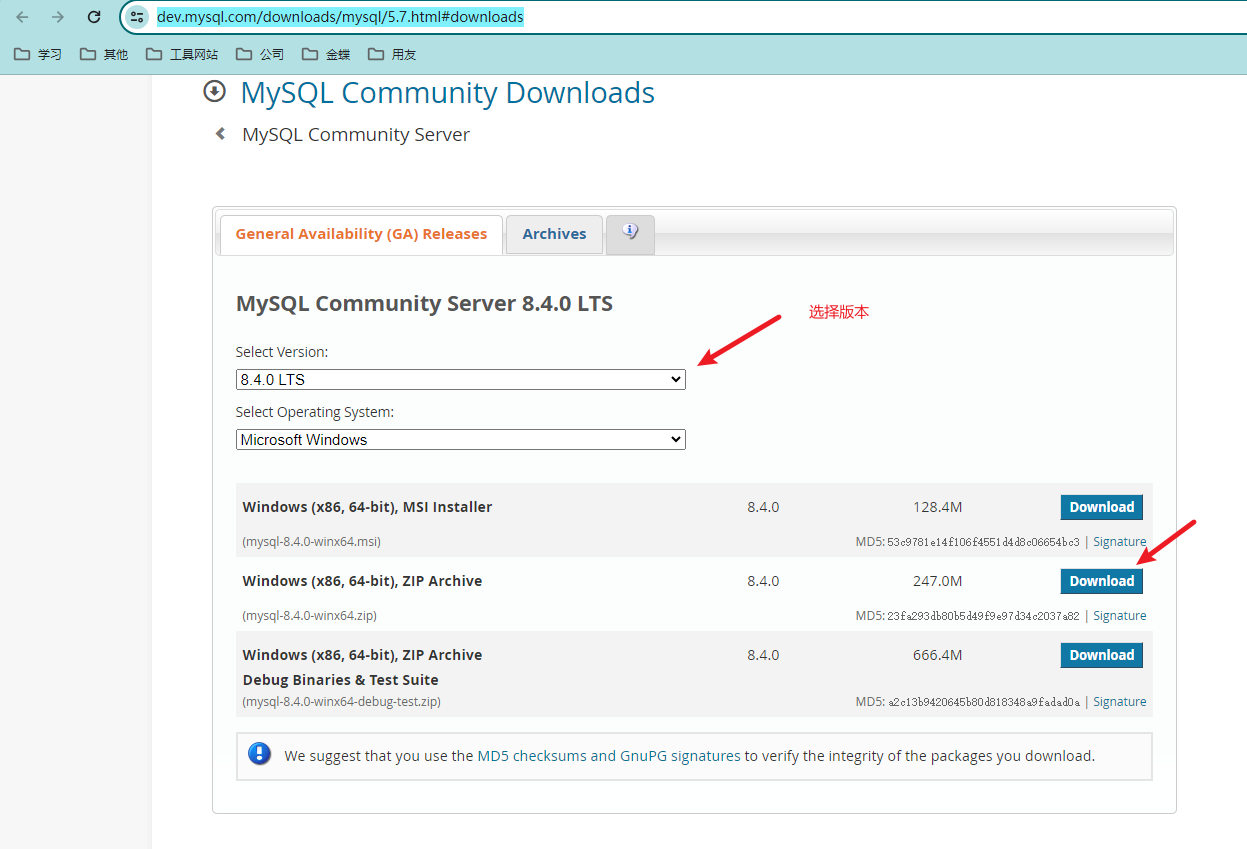Click the 128.4M size value
This screenshot has height=849, width=1247.
[x=937, y=507]
